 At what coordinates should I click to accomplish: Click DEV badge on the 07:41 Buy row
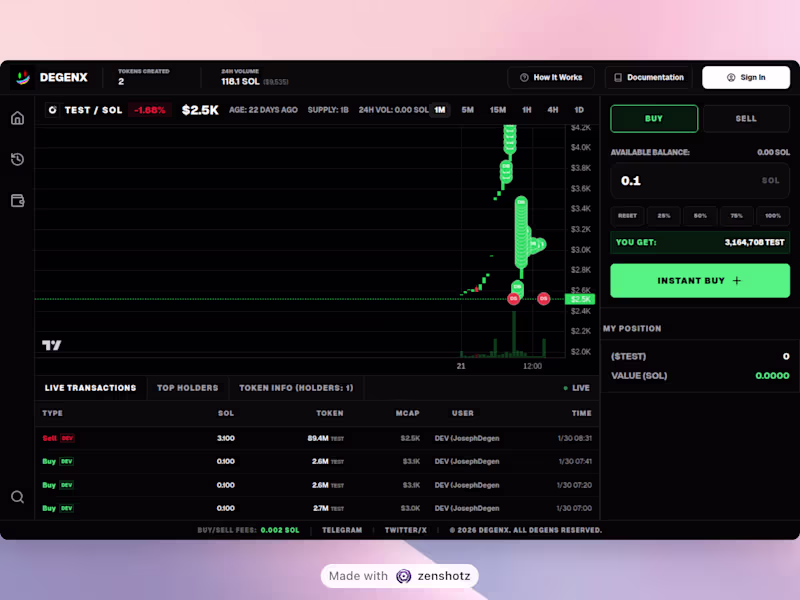coord(67,461)
